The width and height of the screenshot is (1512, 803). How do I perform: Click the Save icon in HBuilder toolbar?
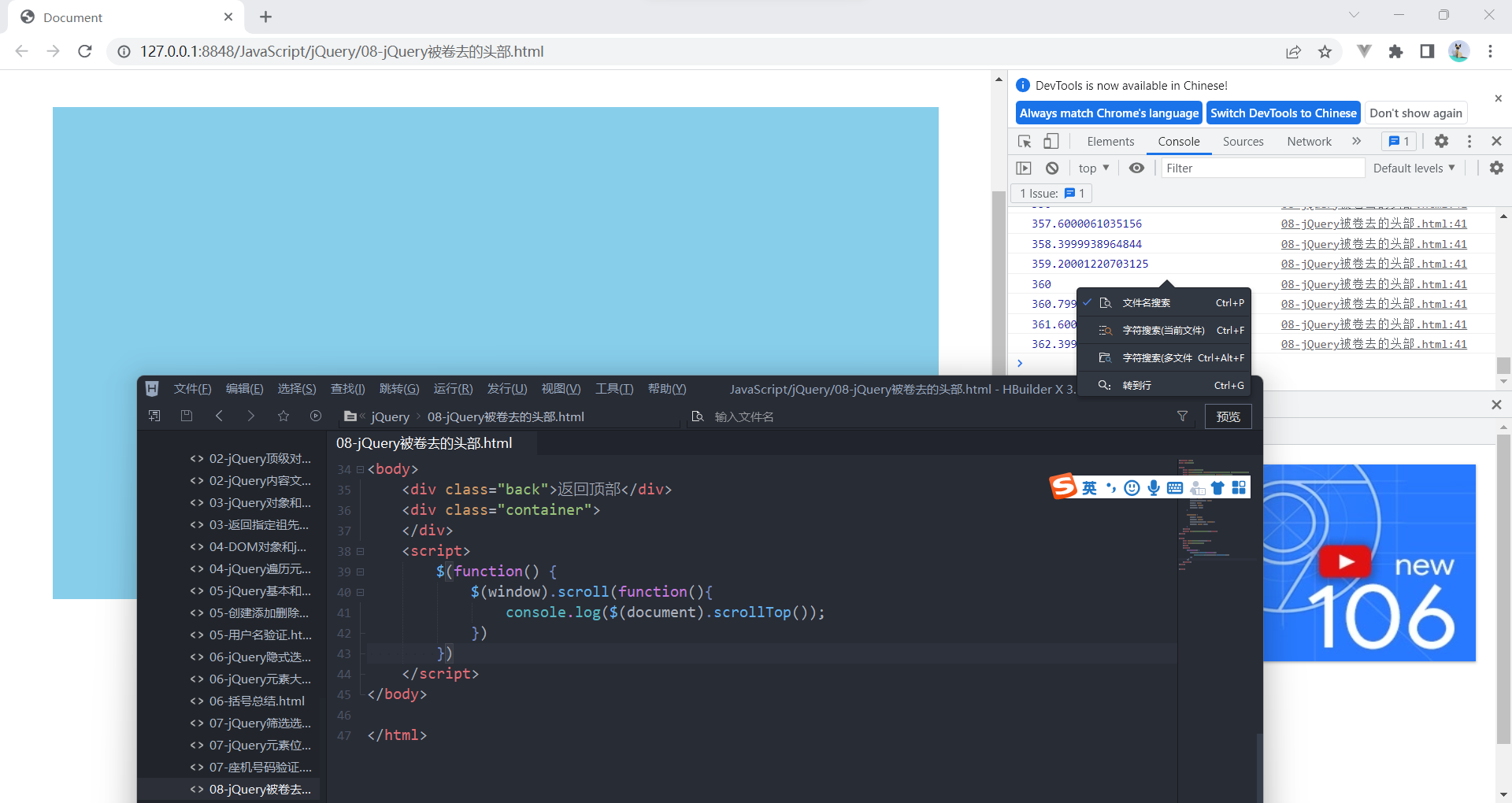pyautogui.click(x=187, y=416)
